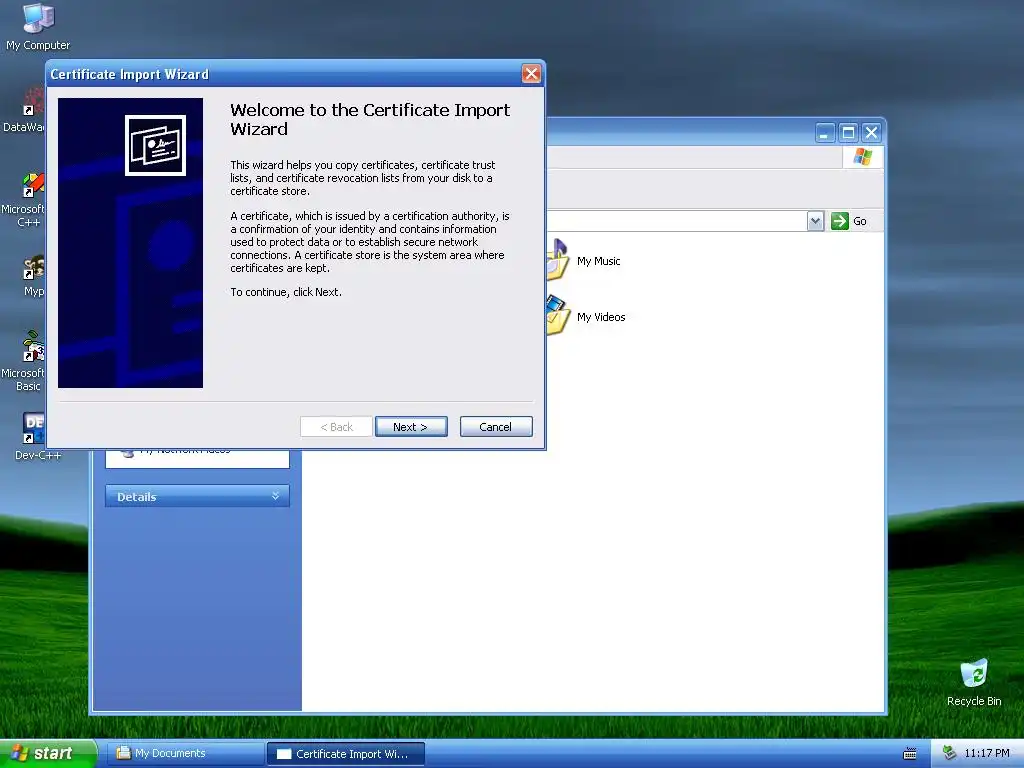
Task: Open Recycle Bin desktop icon
Action: coord(974,682)
